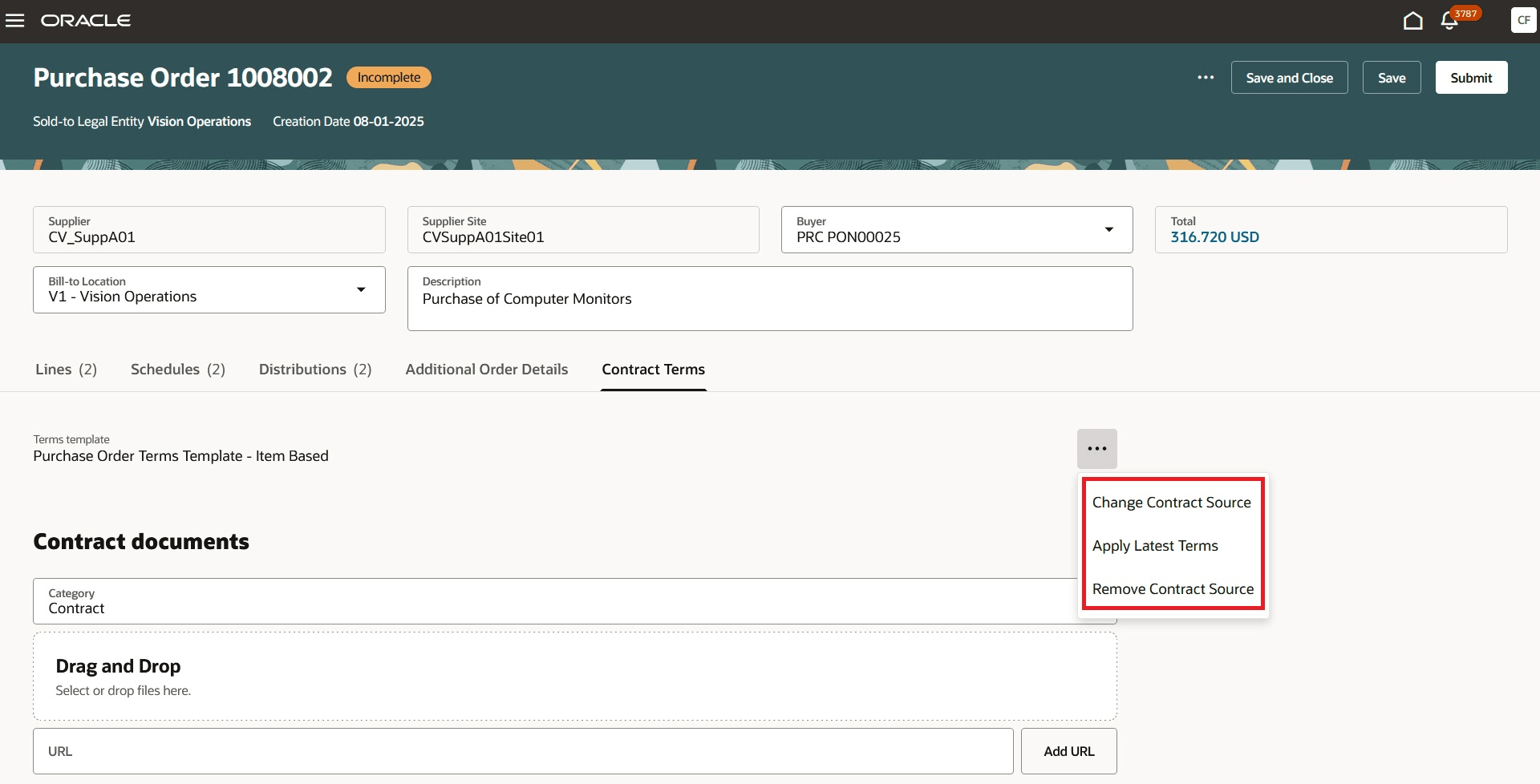Image resolution: width=1540 pixels, height=784 pixels.
Task: Switch to the Lines tab
Action: coord(66,370)
